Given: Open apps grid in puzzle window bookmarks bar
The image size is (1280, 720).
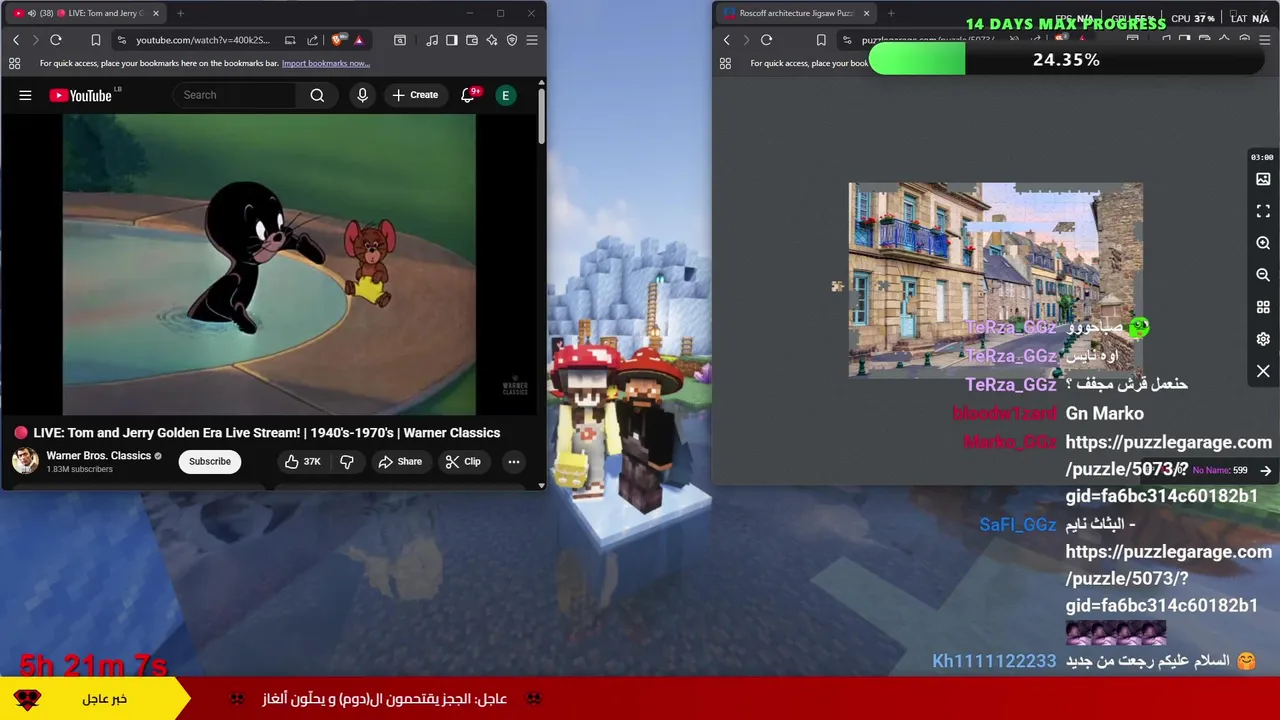Looking at the screenshot, I should pos(725,63).
